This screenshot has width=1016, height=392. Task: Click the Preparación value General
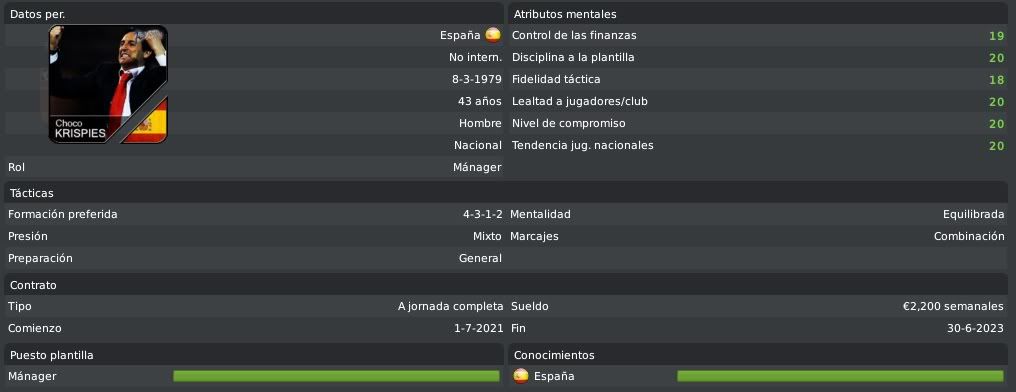(x=480, y=259)
